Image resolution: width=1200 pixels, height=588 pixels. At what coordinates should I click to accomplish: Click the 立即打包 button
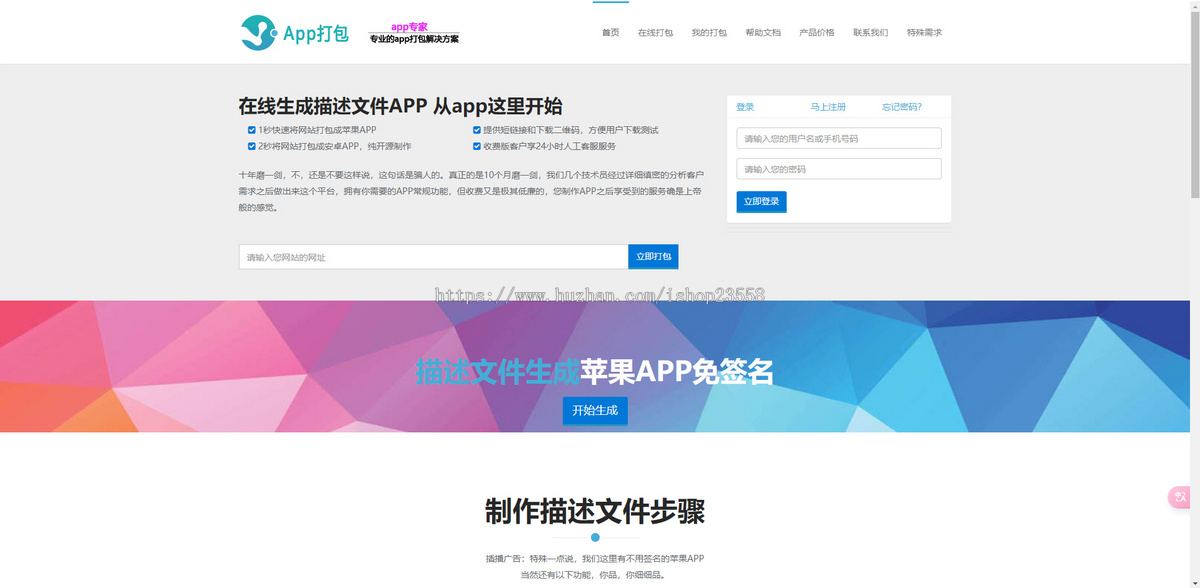(x=653, y=257)
